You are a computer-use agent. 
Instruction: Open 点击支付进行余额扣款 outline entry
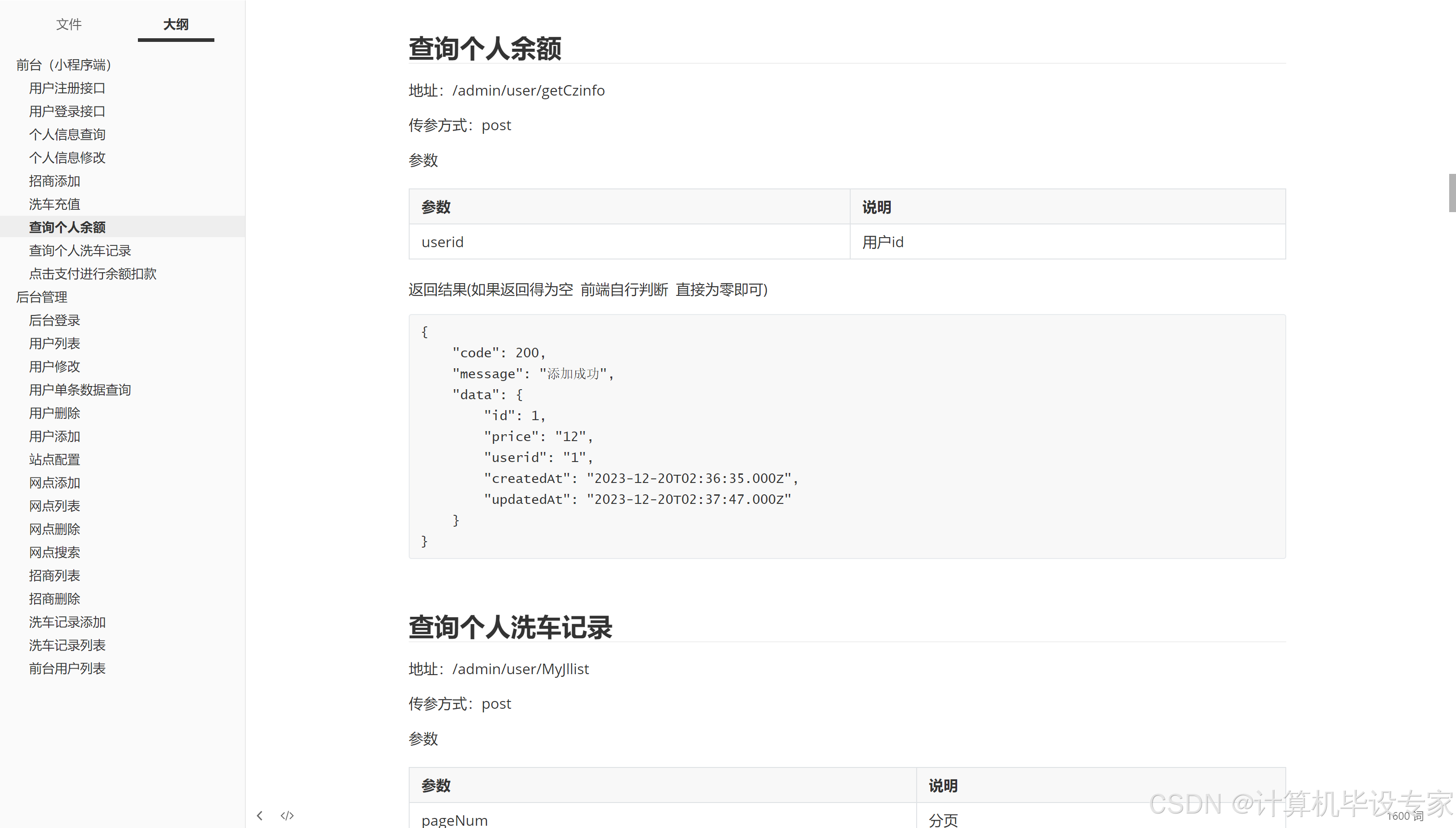[x=93, y=274]
